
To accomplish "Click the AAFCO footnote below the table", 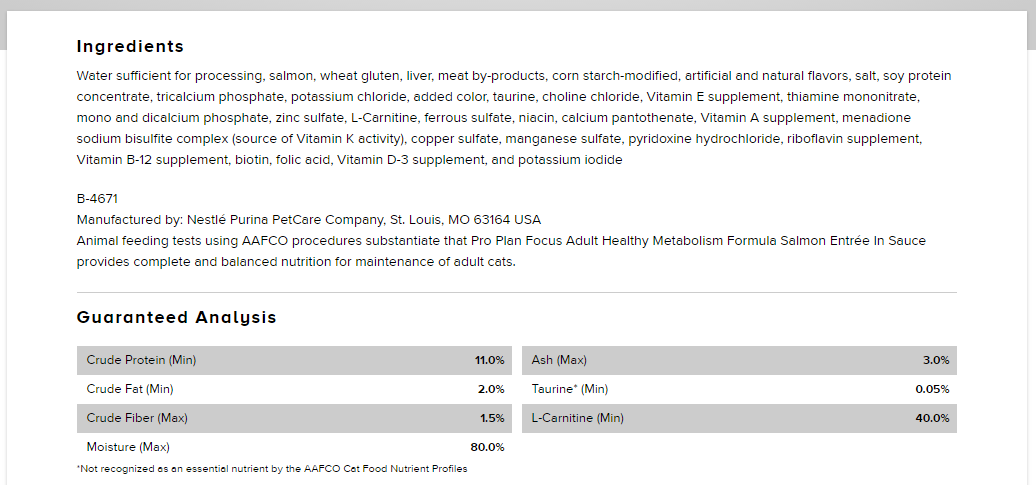I will tap(272, 468).
